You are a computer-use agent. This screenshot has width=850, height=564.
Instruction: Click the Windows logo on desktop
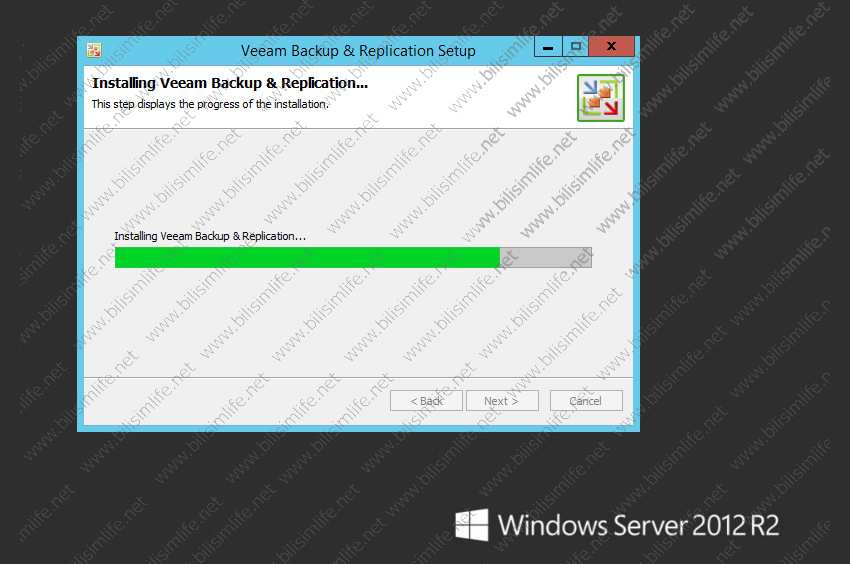click(472, 524)
